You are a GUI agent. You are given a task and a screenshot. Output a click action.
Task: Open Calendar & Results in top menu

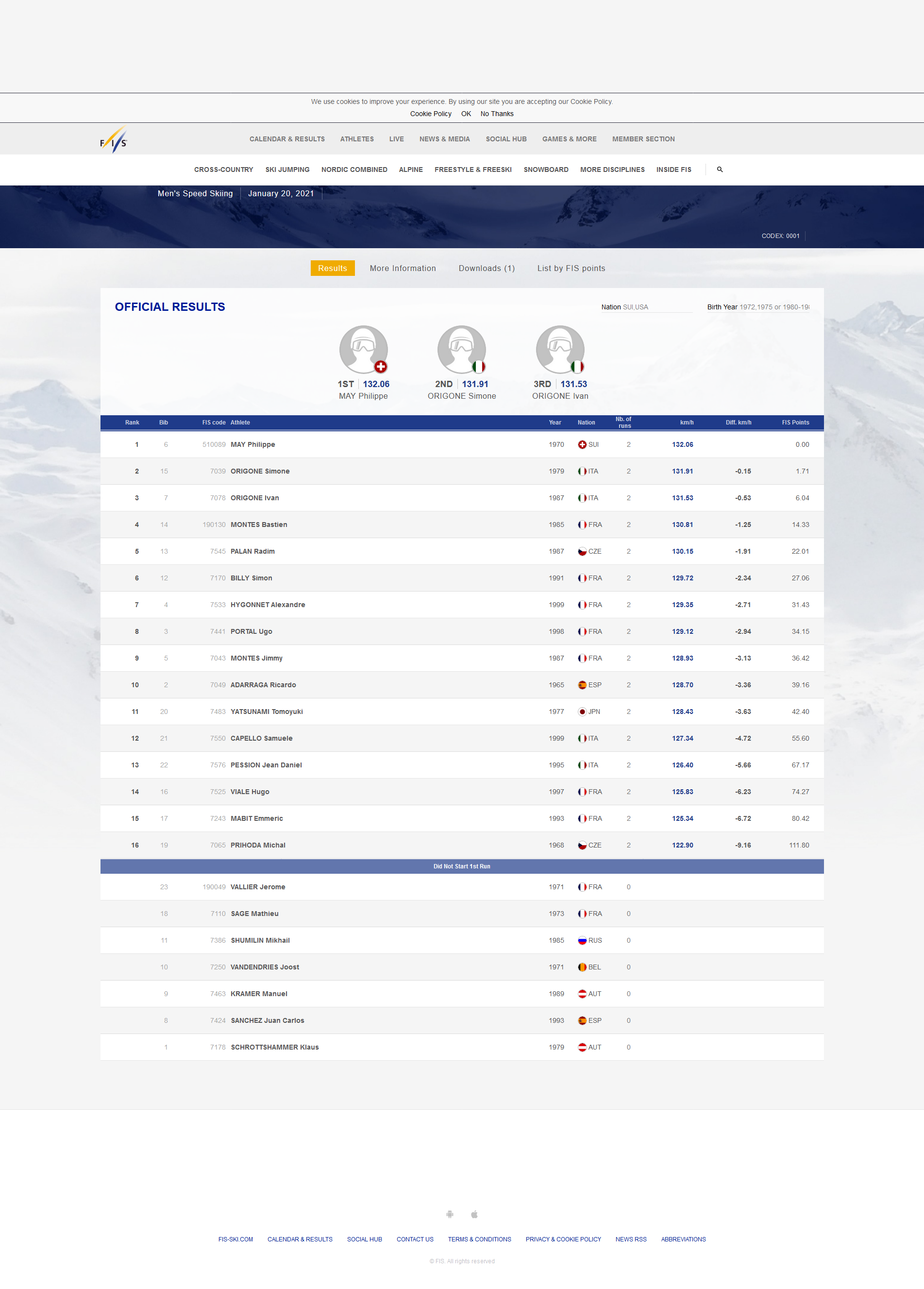(x=287, y=139)
